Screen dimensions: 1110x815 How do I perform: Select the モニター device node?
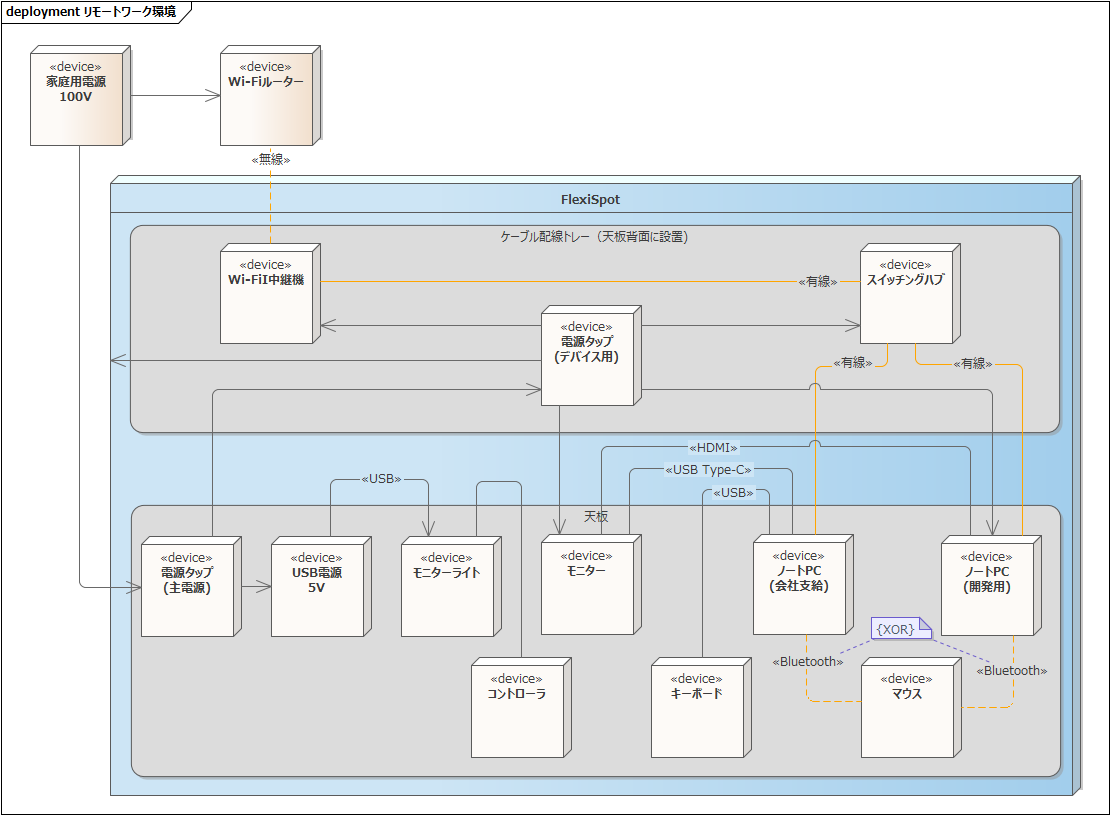pyautogui.click(x=586, y=588)
